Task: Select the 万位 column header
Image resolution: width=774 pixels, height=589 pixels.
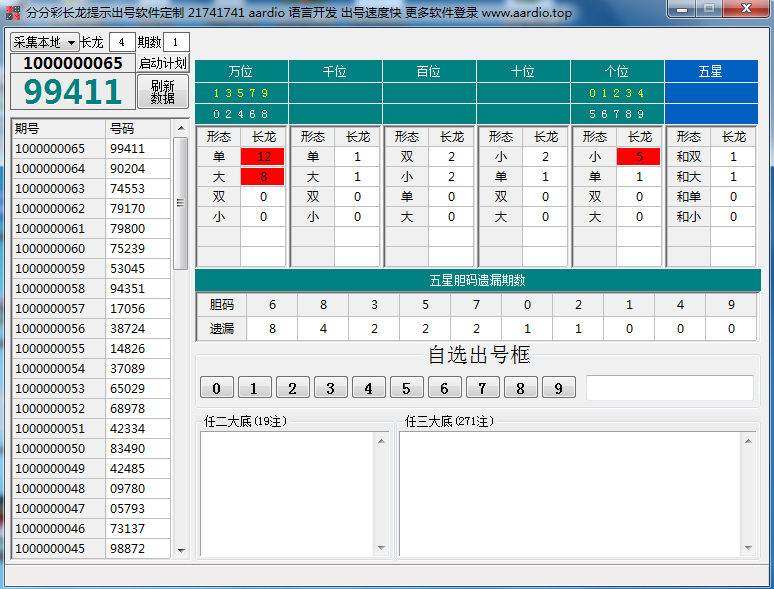Action: (x=241, y=71)
